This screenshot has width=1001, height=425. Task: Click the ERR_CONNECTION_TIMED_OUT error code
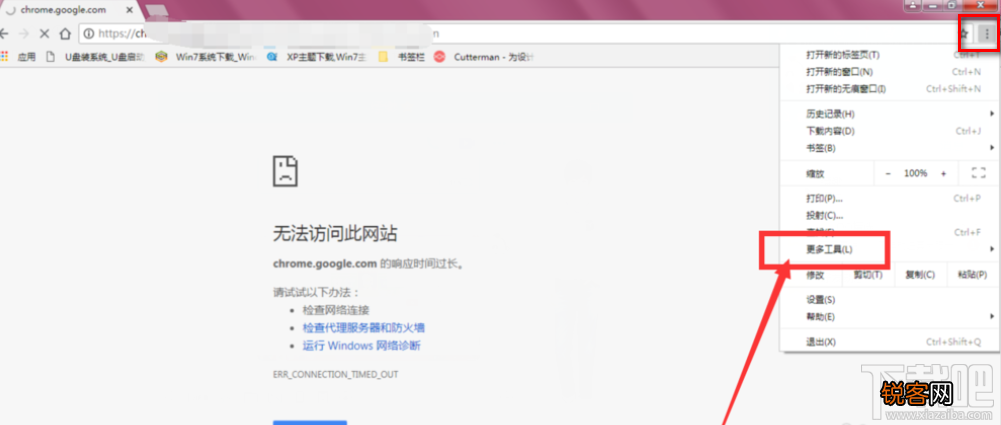coord(335,374)
